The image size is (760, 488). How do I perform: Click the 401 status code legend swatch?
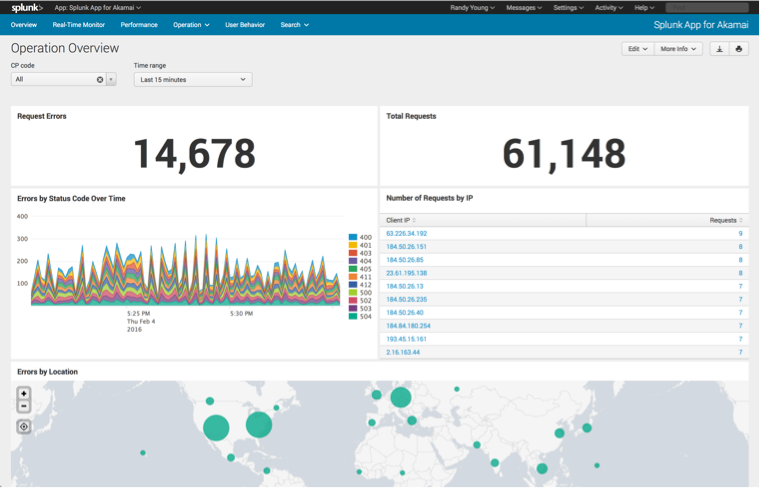click(x=353, y=245)
